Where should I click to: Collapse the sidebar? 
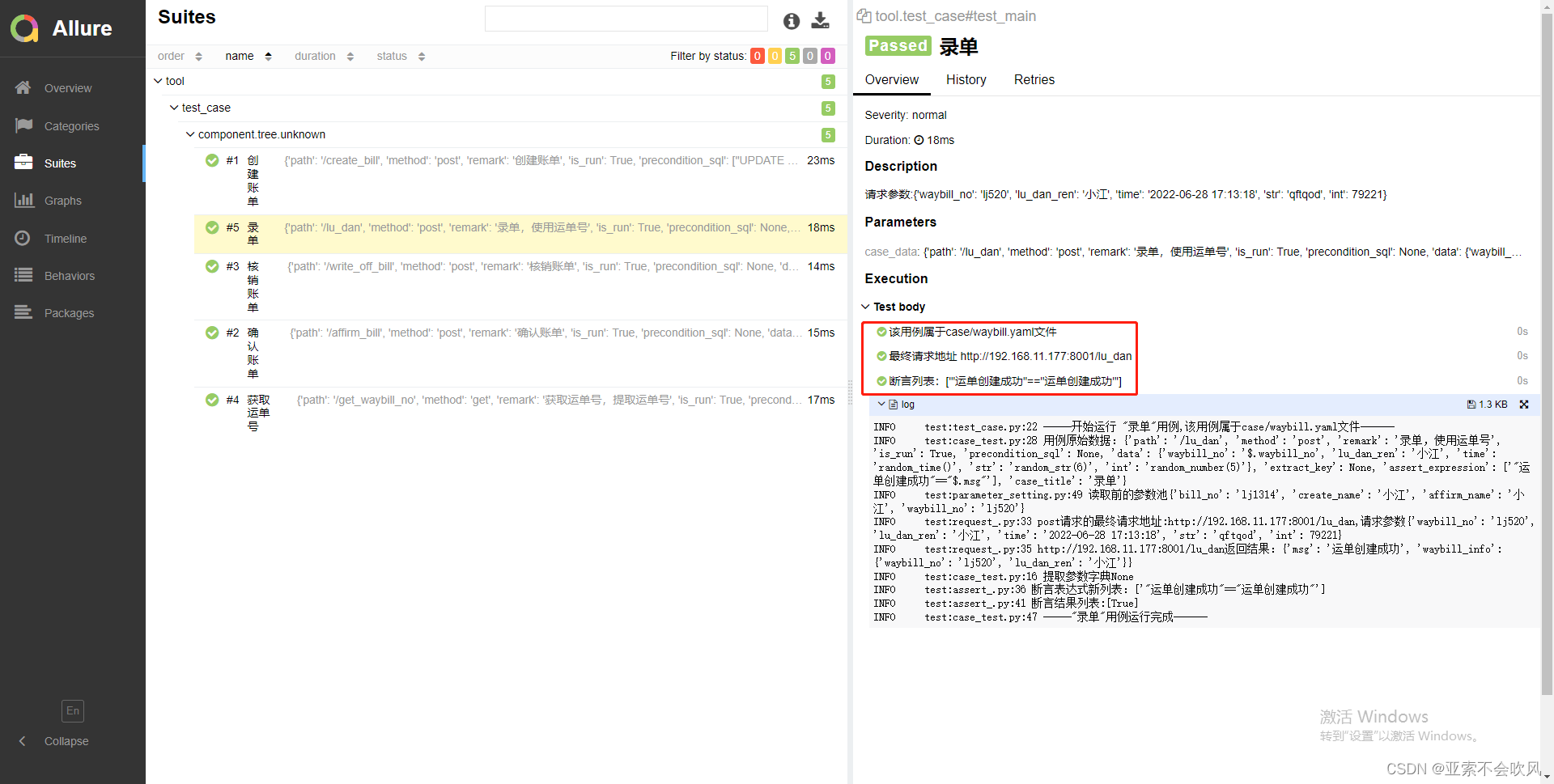click(53, 741)
